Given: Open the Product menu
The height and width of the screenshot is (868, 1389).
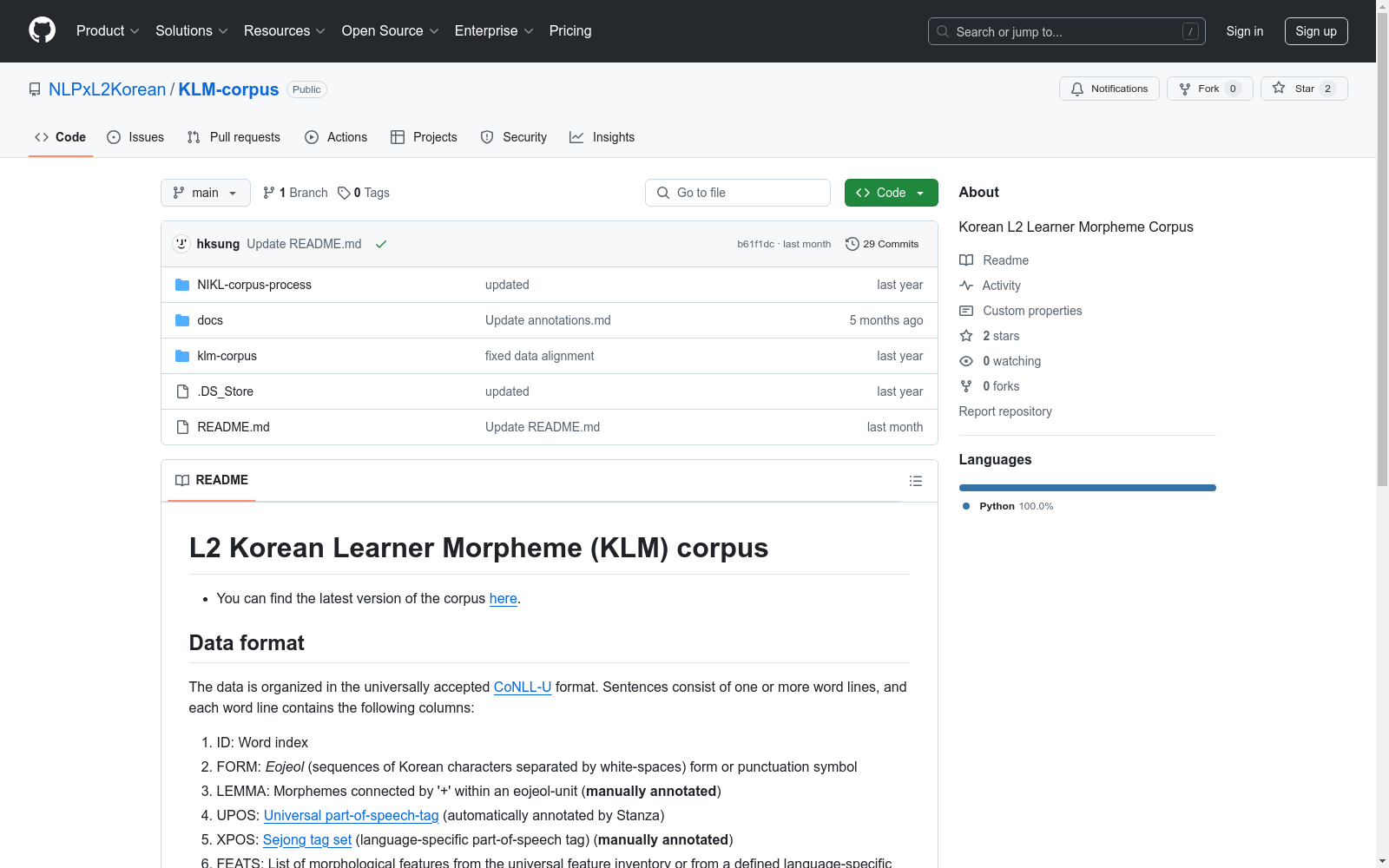Looking at the screenshot, I should (108, 31).
